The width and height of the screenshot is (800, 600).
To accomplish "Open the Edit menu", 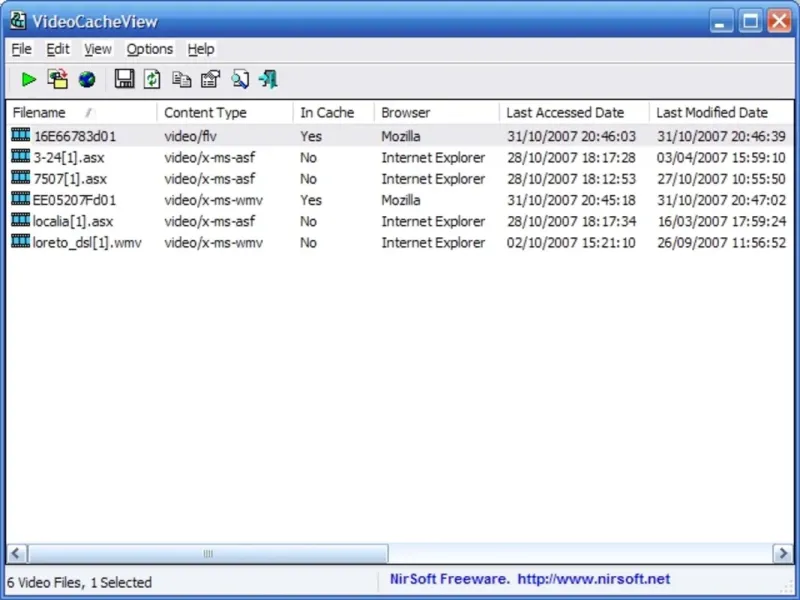I will click(x=58, y=49).
